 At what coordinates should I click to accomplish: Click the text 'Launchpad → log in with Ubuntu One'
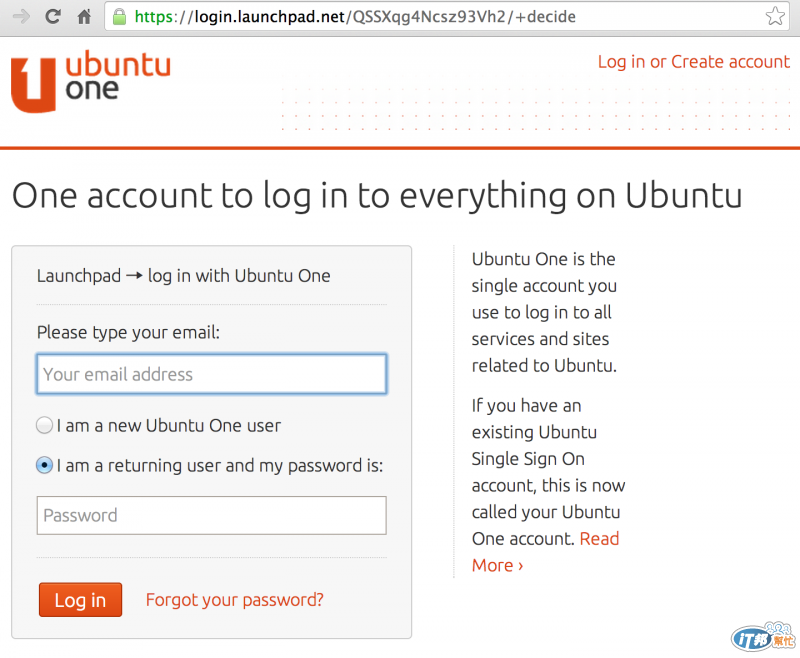(x=184, y=276)
